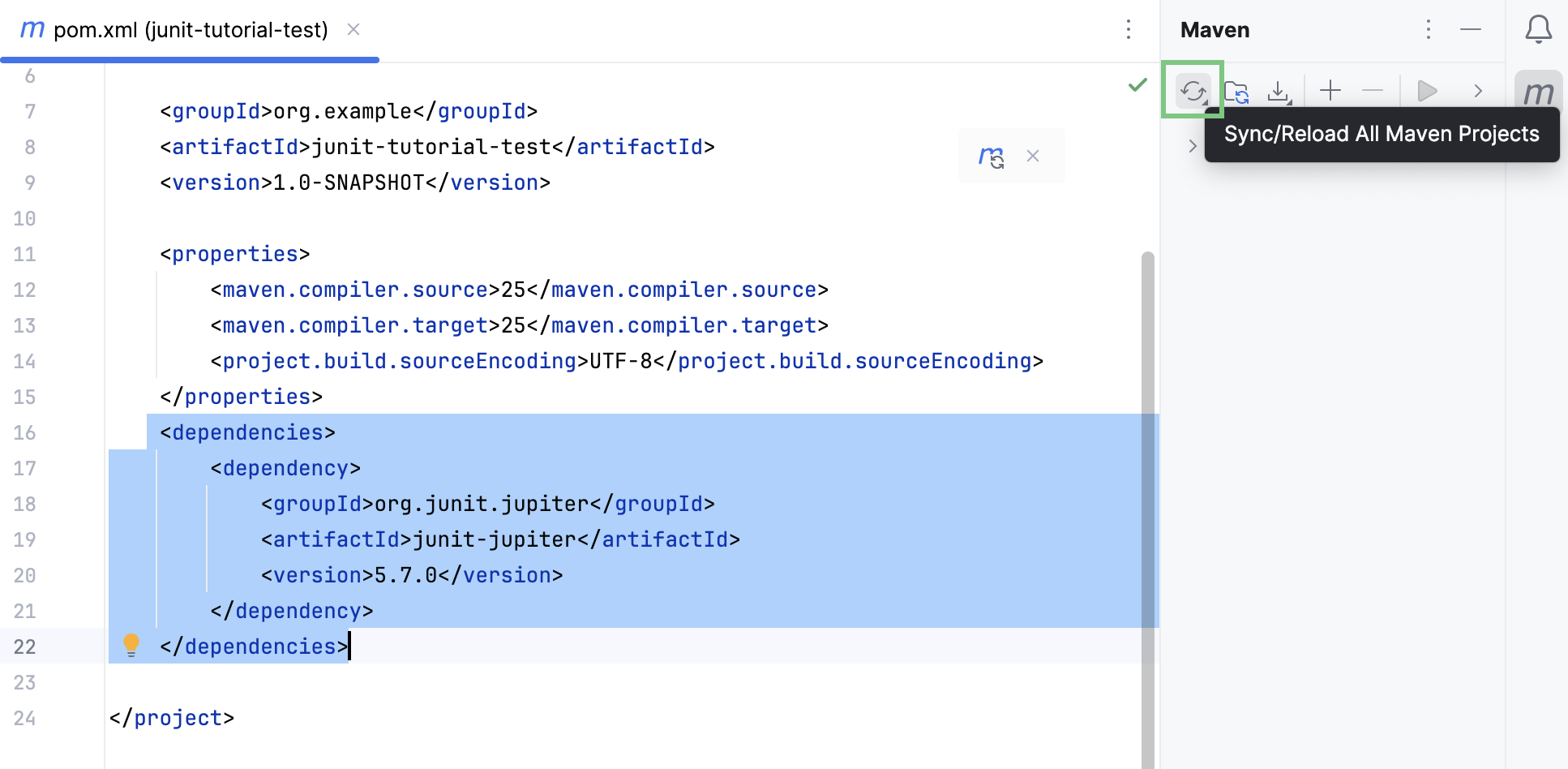Open the notifications bell
Screen dimensions: 1568x769
1538,29
